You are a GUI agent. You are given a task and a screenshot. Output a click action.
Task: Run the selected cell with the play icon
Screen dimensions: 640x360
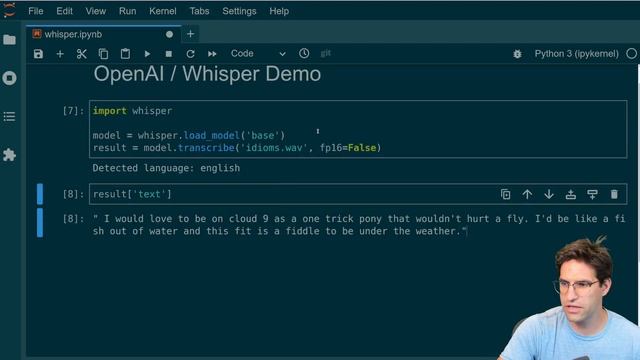coord(147,54)
